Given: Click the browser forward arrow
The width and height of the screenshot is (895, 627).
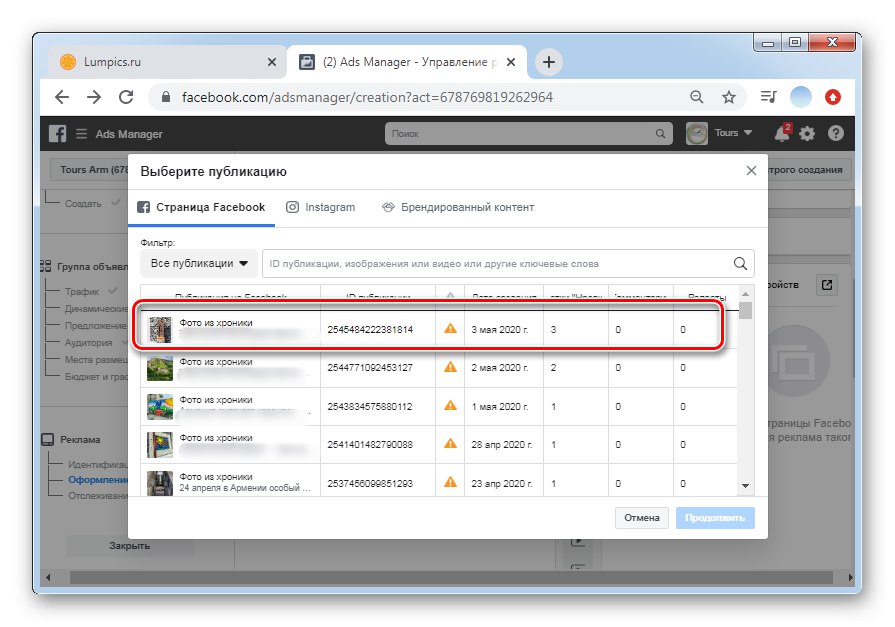Looking at the screenshot, I should click(94, 97).
